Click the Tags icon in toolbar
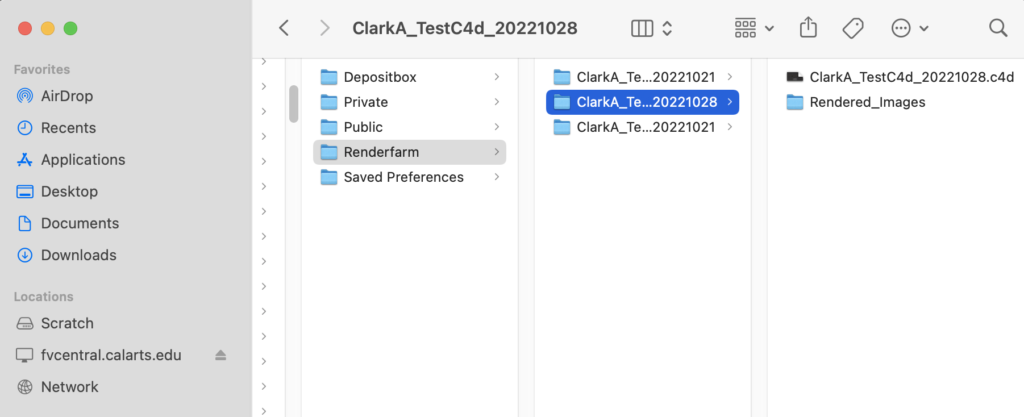 [x=853, y=28]
